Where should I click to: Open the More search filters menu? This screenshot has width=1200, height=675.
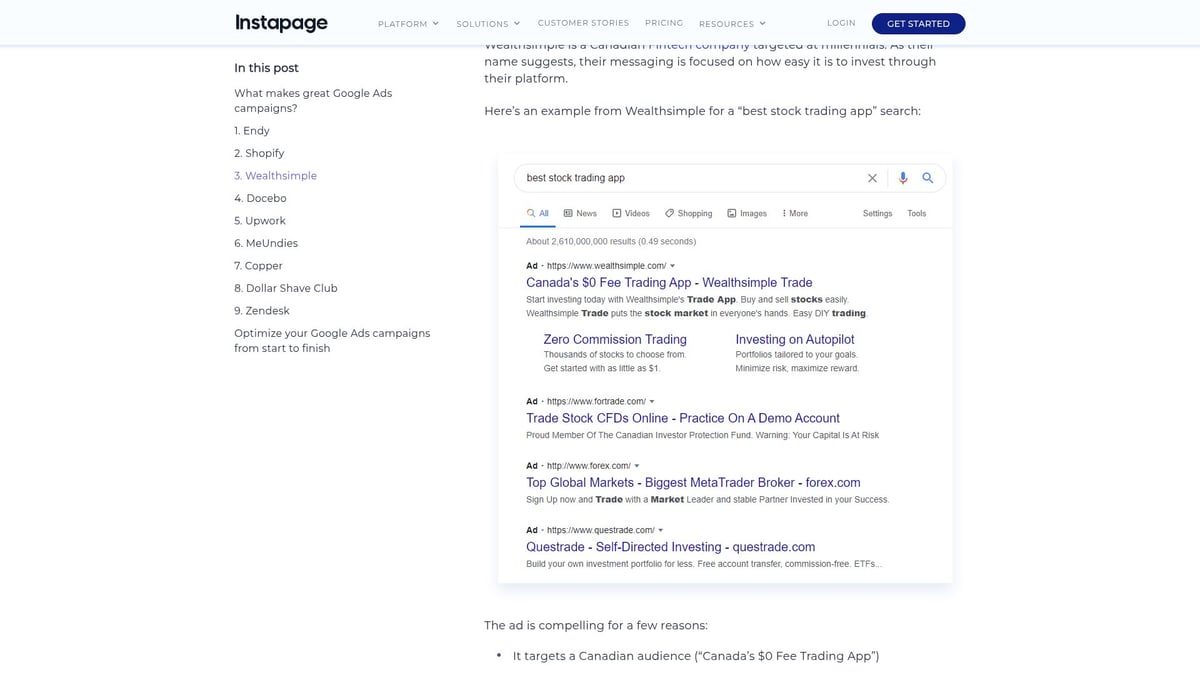pyautogui.click(x=790, y=213)
